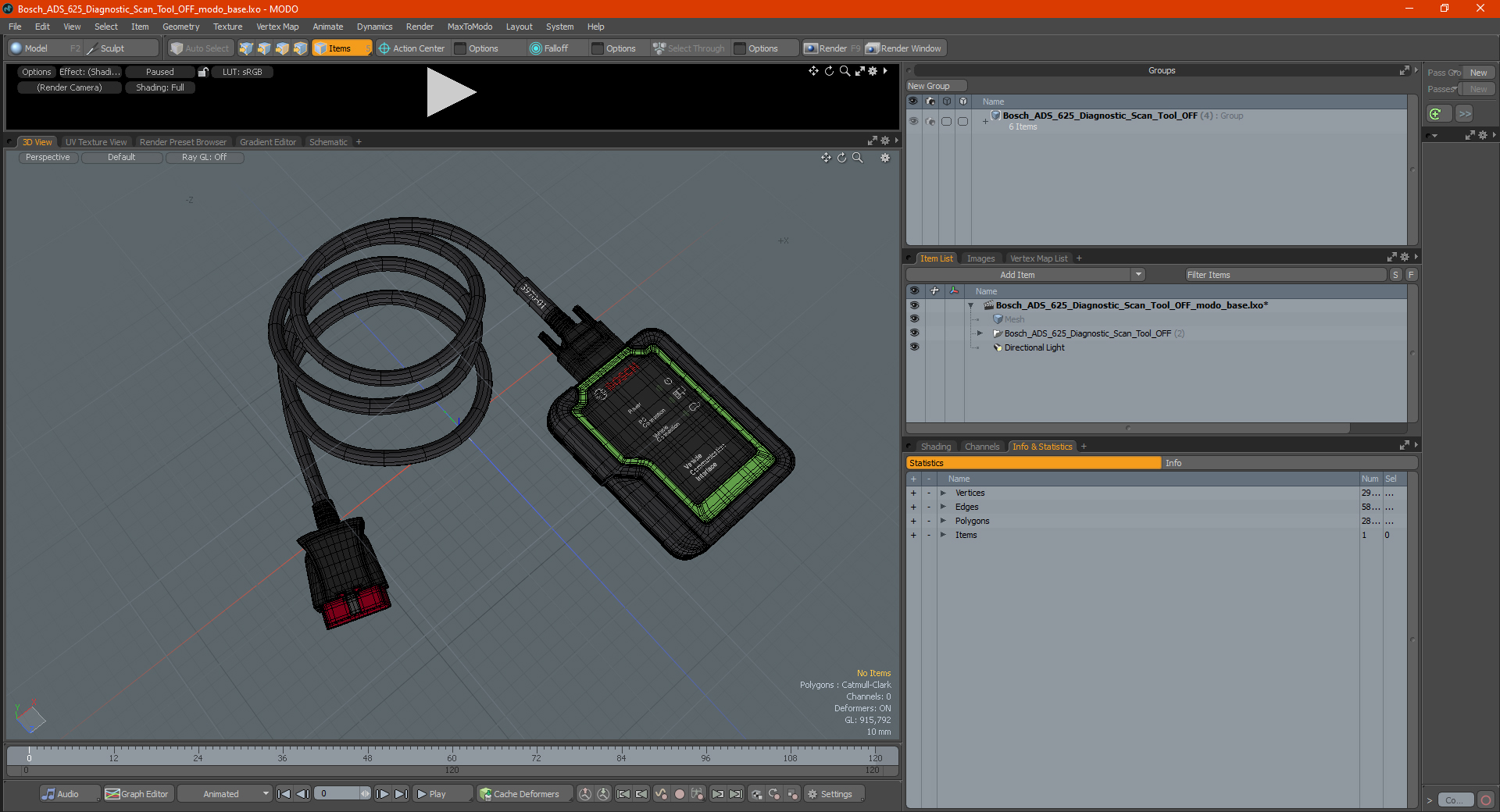Click the Render F9 button
This screenshot has width=1500, height=812.
832,48
